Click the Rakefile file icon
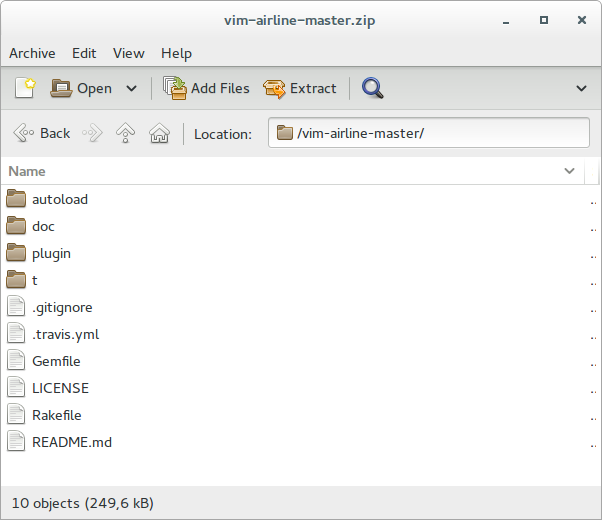 tap(16, 415)
